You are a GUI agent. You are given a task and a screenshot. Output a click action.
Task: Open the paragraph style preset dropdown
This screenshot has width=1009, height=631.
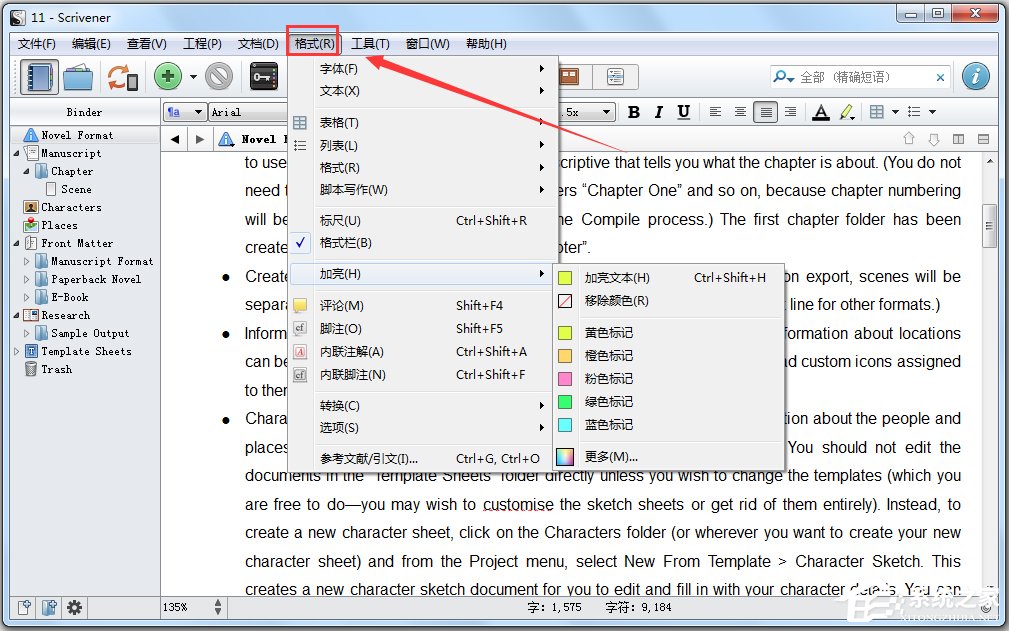(x=185, y=112)
